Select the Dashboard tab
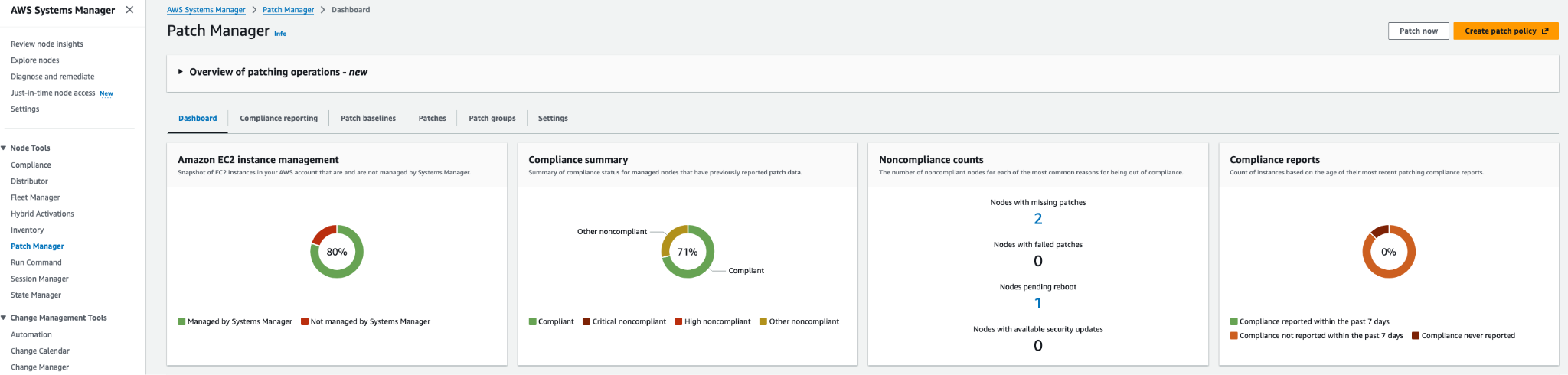The image size is (1568, 375). [198, 118]
